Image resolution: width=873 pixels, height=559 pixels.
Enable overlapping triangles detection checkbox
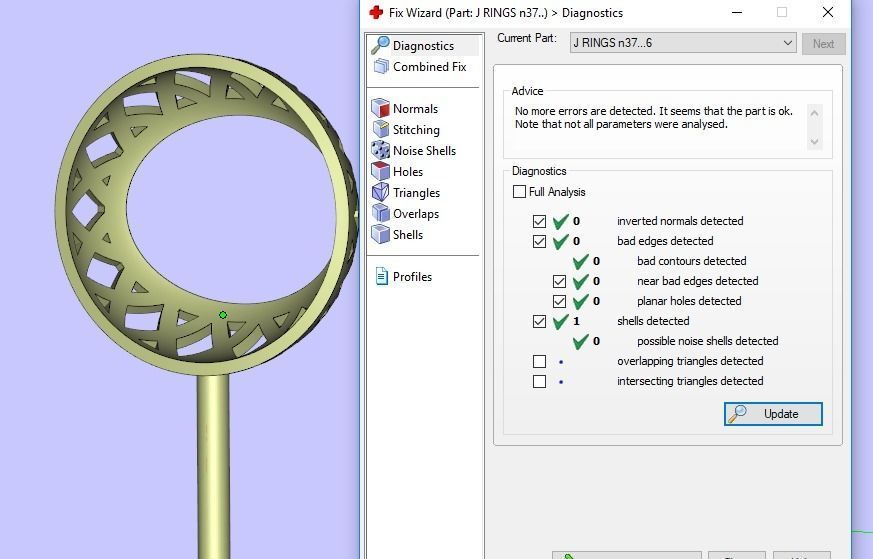539,361
